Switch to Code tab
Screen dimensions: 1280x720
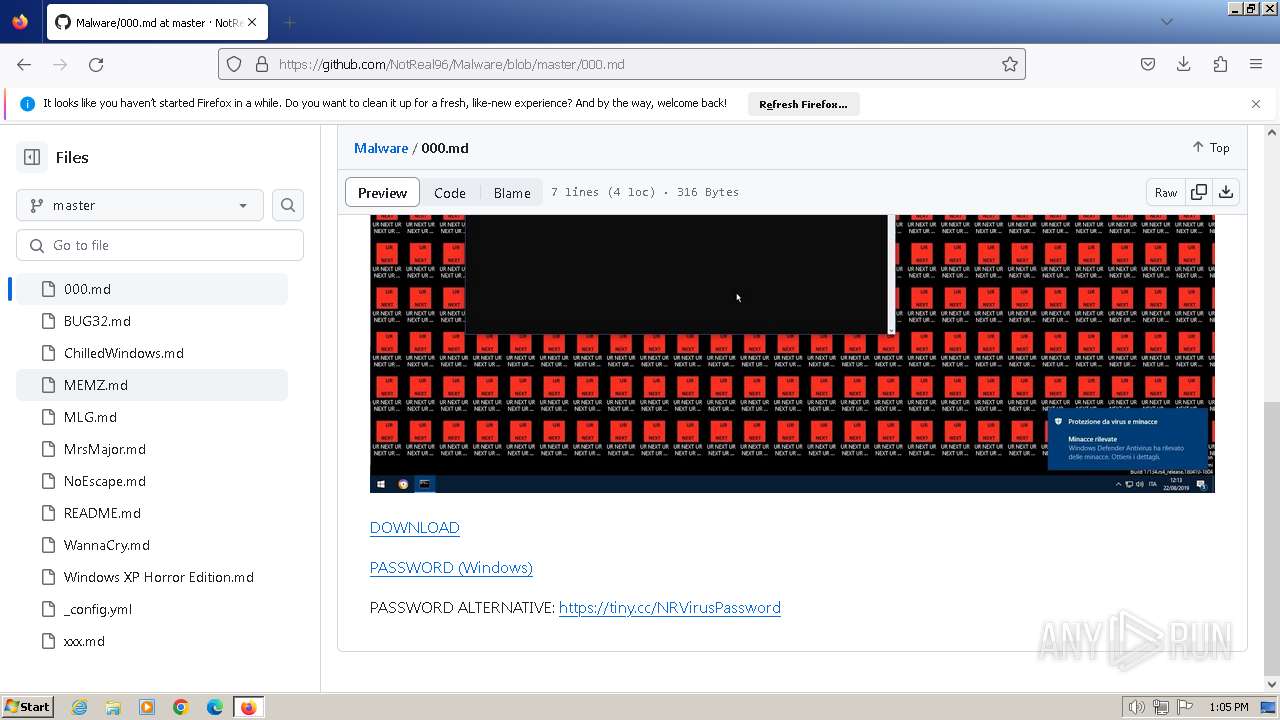click(x=450, y=193)
